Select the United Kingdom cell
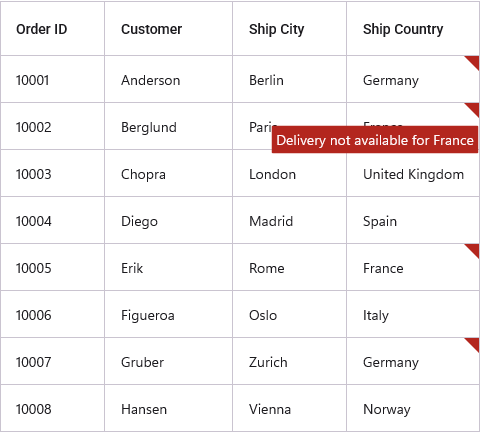This screenshot has width=480, height=432. 413,173
